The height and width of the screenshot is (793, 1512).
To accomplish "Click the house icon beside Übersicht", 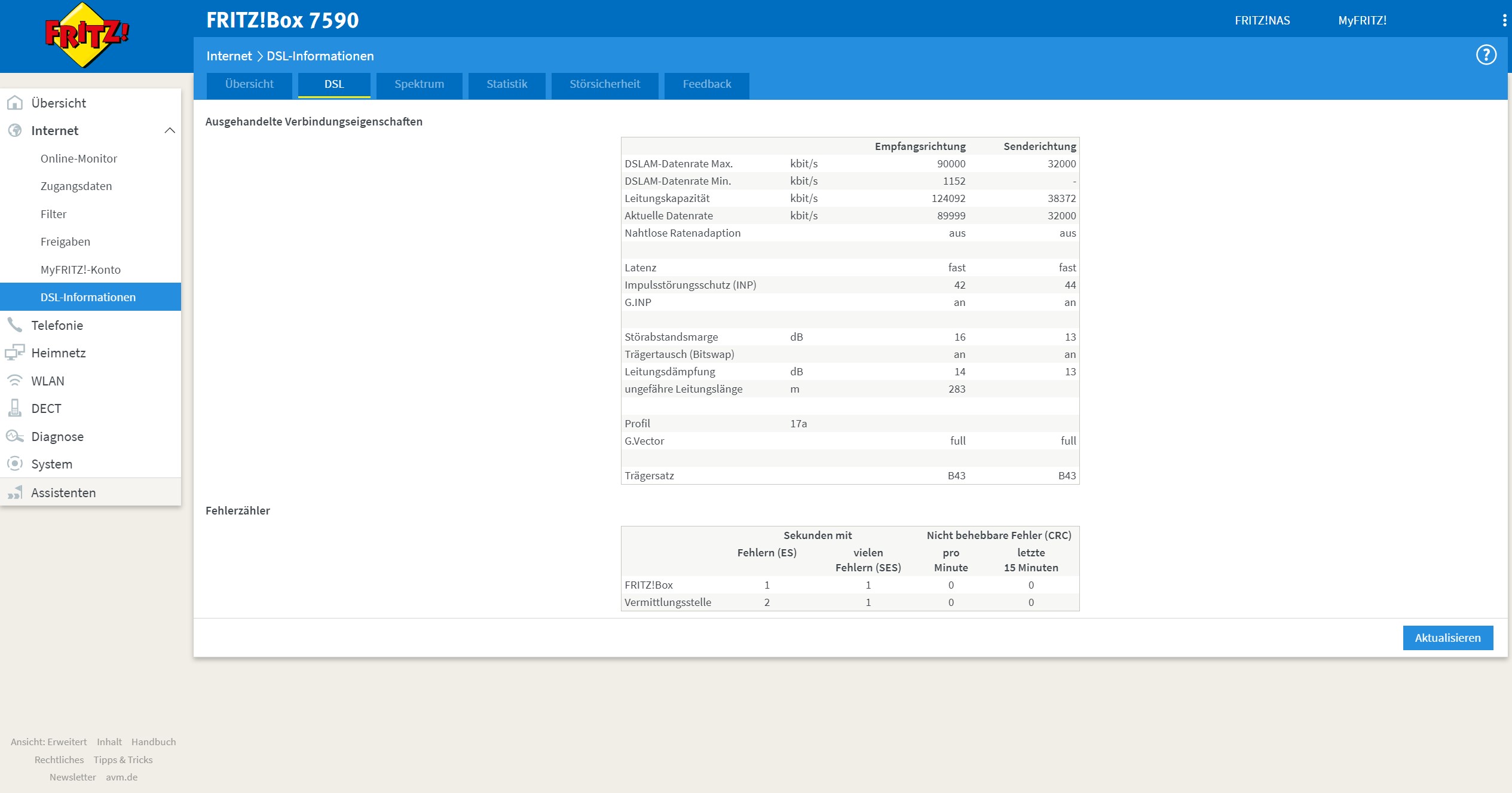I will pos(15,103).
